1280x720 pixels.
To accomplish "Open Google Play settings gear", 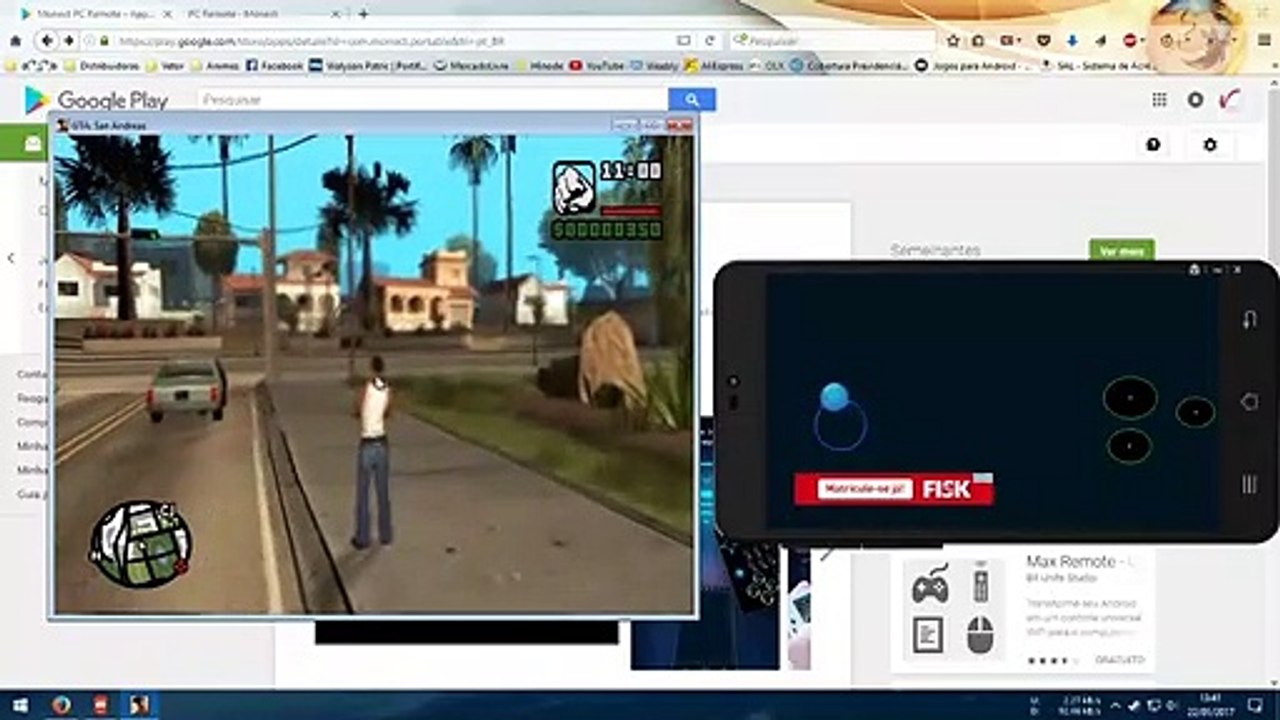I will coord(1210,145).
